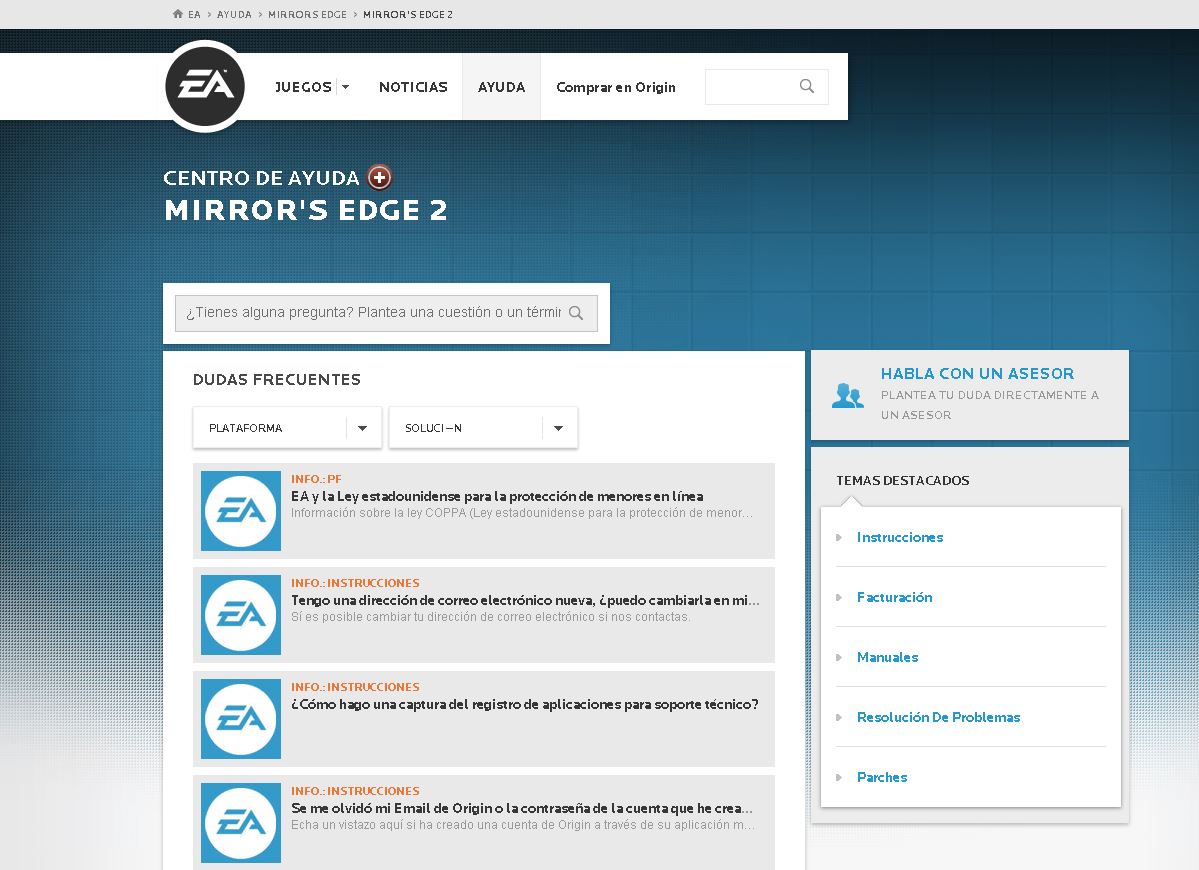
Task: Click the red plus icon beside Centro de Ayuda
Action: (x=379, y=178)
